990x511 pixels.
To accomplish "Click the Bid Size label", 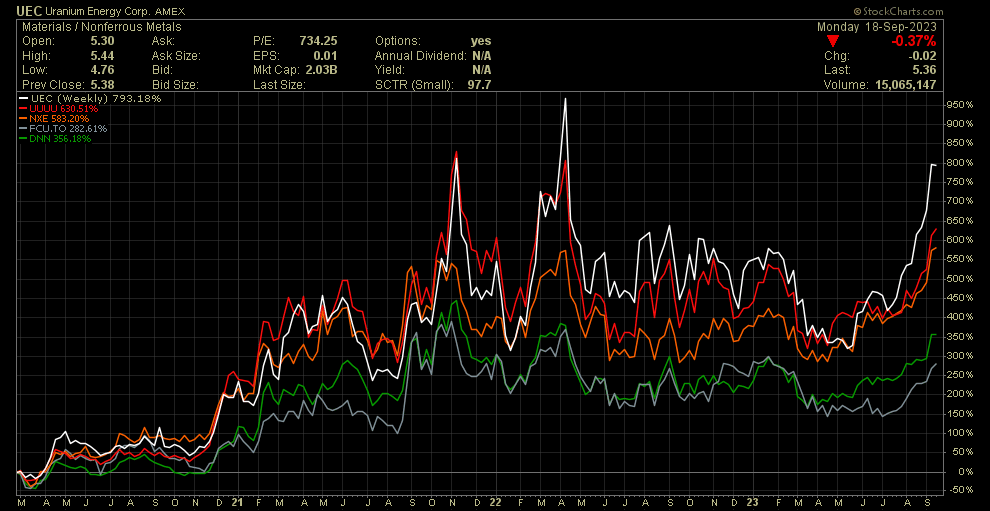I will tap(175, 85).
